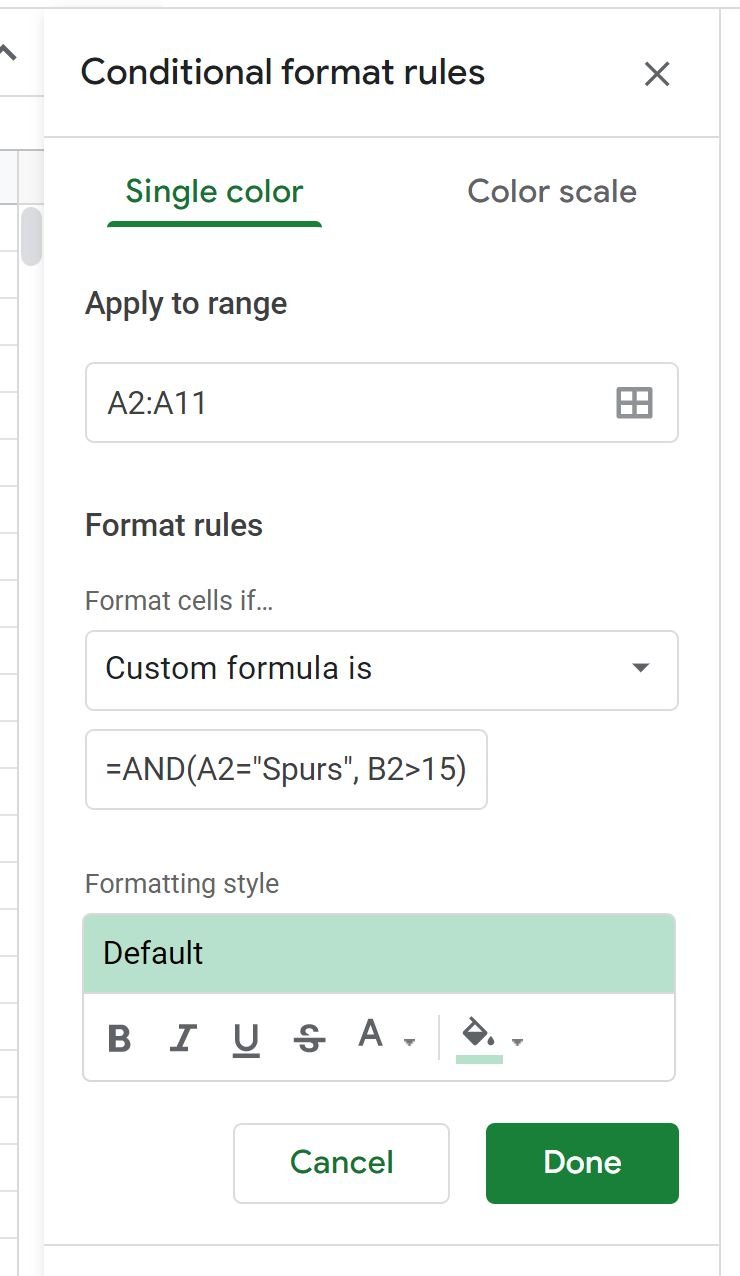
Task: Toggle Strikethrough formatting style
Action: tap(309, 1040)
